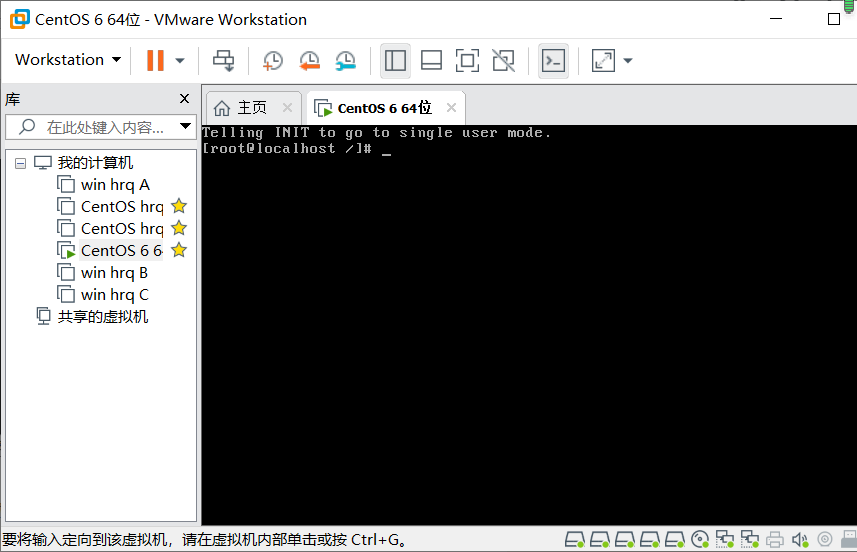Minimize the VMware Workstation window
Screen dimensions: 857x552
(x=776, y=19)
